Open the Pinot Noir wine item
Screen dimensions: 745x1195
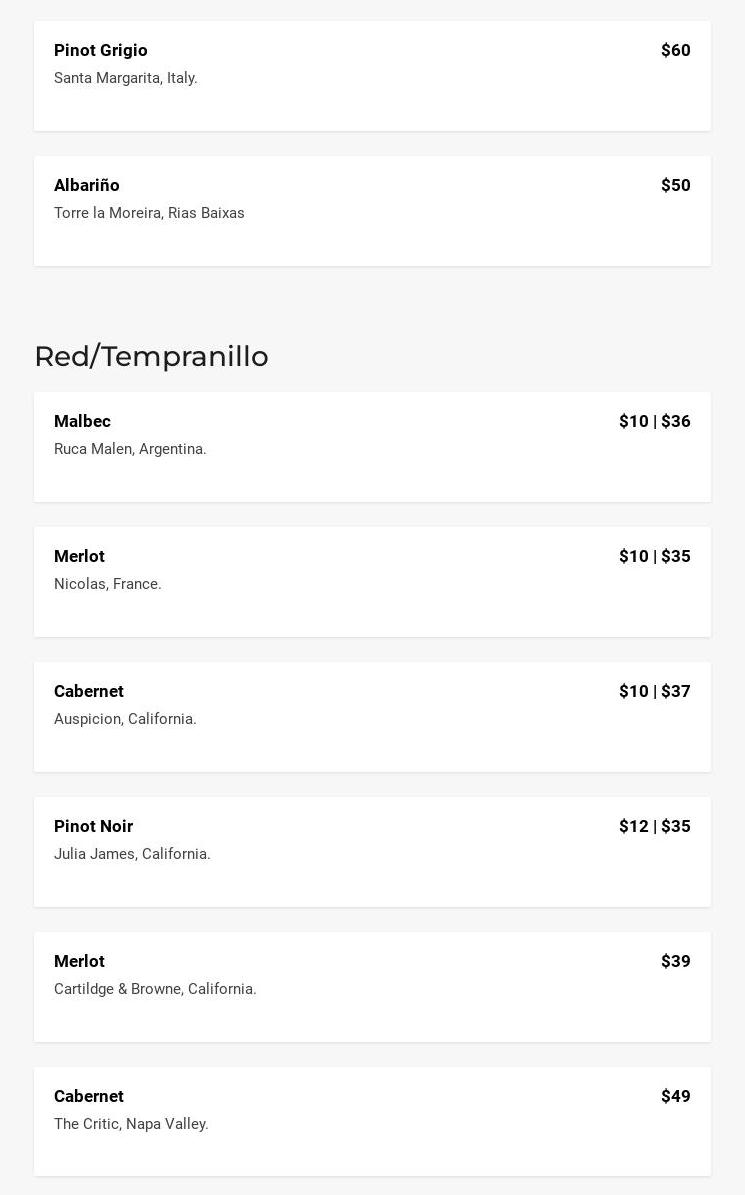click(x=93, y=826)
